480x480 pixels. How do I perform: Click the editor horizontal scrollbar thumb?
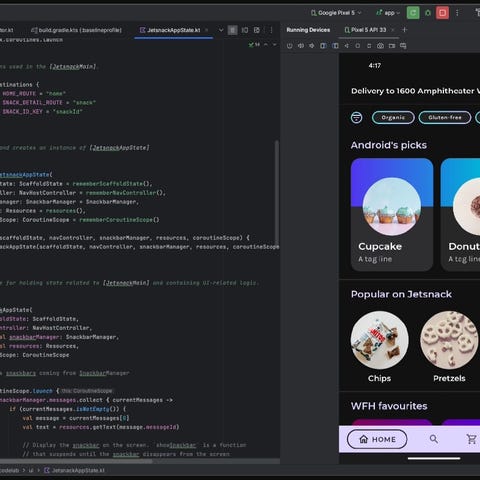[x=76, y=461]
